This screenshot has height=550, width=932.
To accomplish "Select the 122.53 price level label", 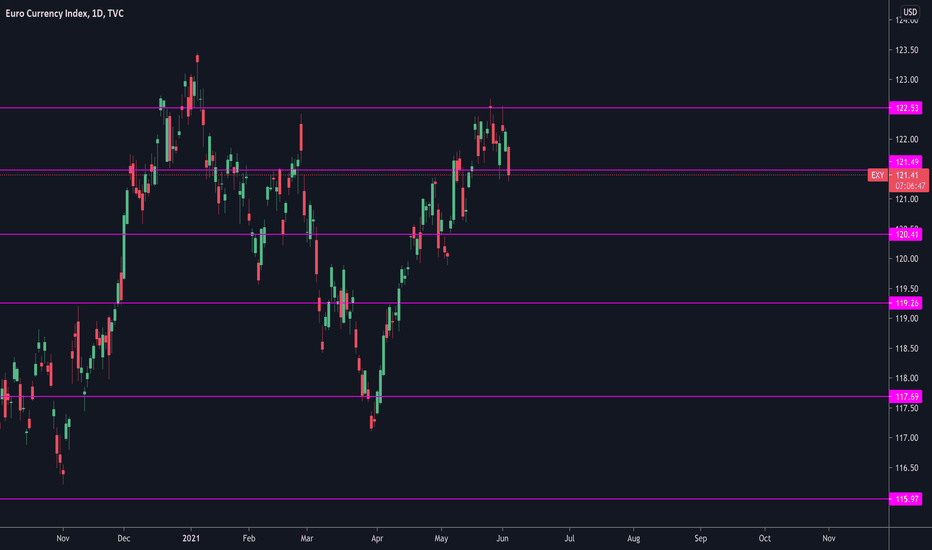I will [x=906, y=108].
